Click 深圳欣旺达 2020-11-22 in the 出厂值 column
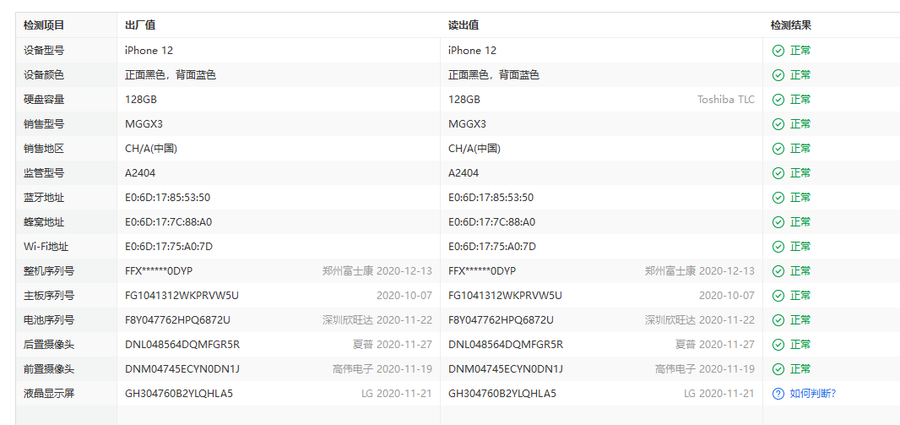This screenshot has width=900, height=425. pyautogui.click(x=377, y=320)
